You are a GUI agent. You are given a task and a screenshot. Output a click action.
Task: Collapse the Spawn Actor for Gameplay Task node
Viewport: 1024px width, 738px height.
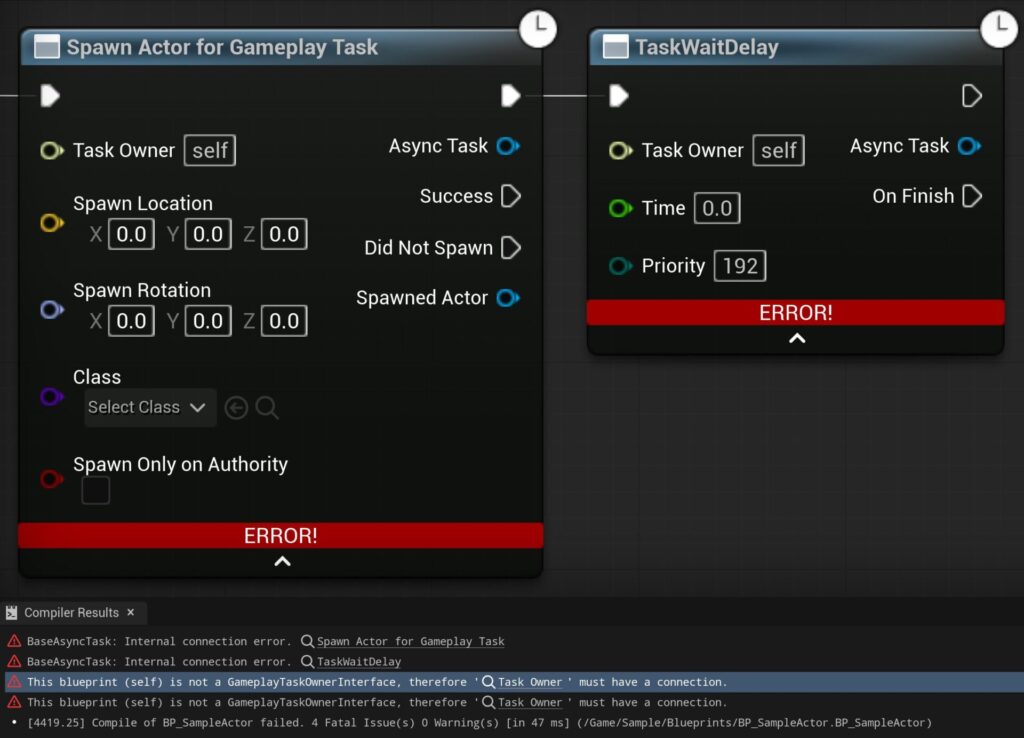point(282,562)
